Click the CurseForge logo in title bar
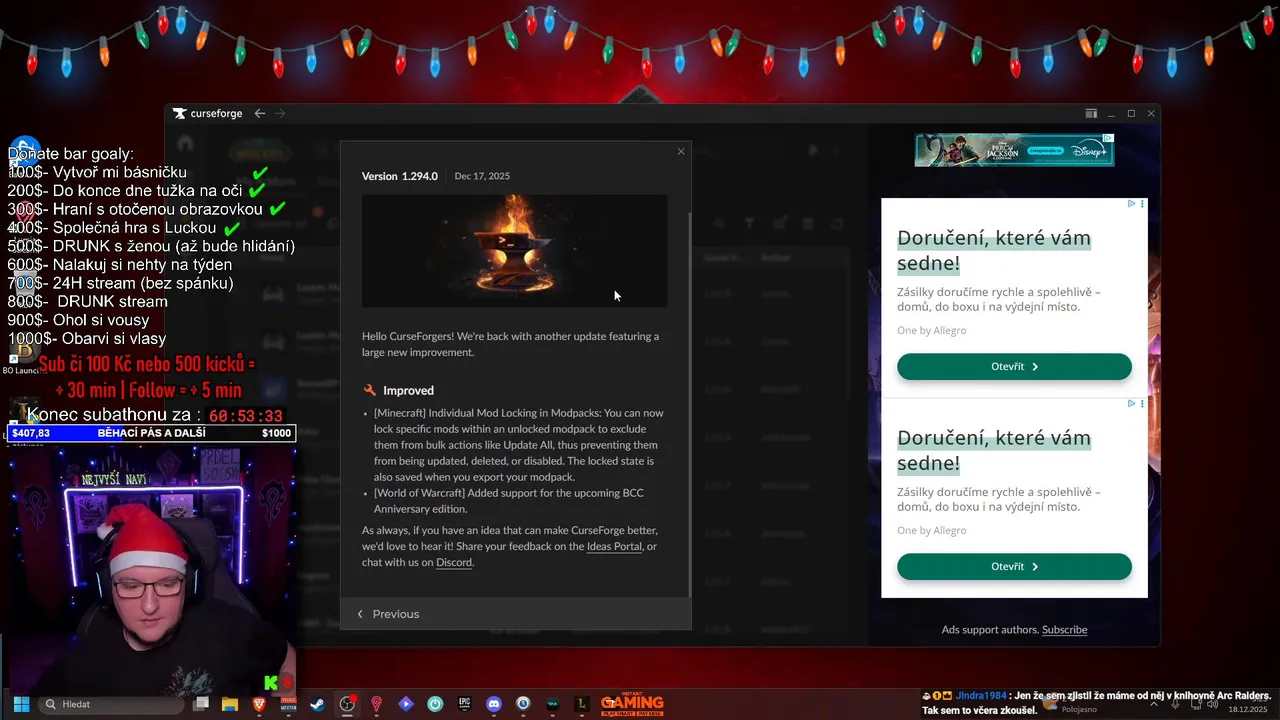Viewport: 1280px width, 720px height. (207, 114)
